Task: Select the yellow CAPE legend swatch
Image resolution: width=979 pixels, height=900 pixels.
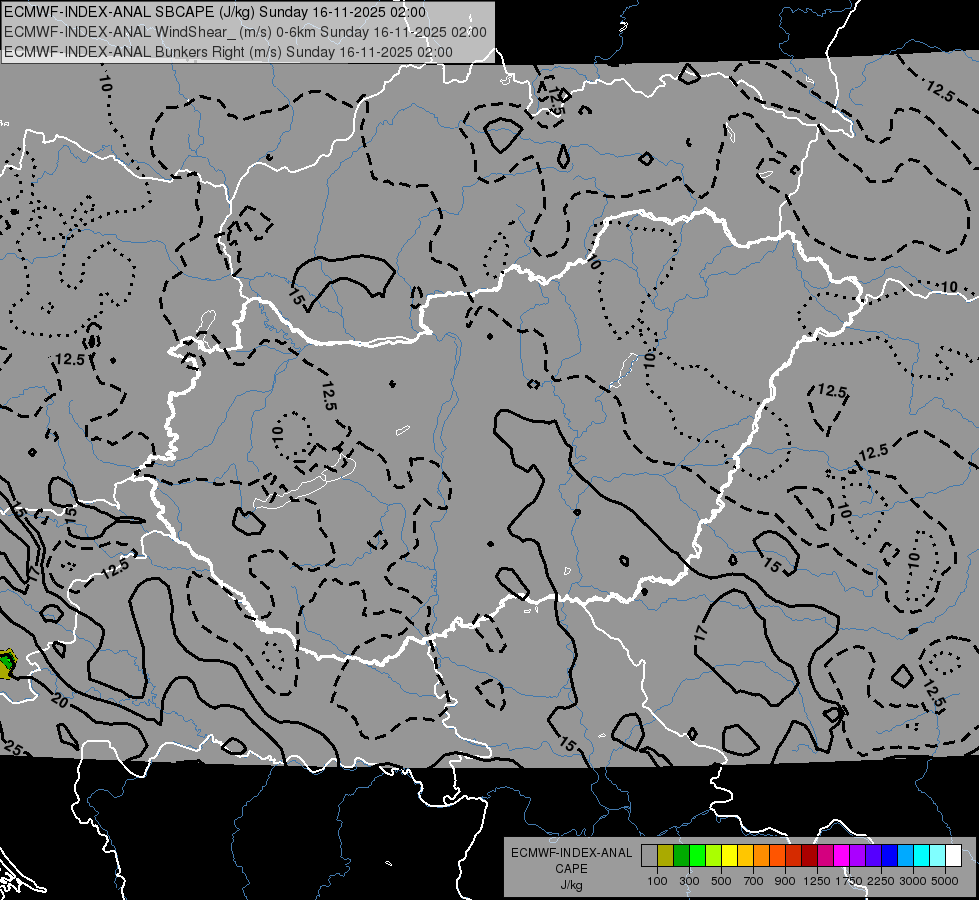Action: pyautogui.click(x=729, y=856)
